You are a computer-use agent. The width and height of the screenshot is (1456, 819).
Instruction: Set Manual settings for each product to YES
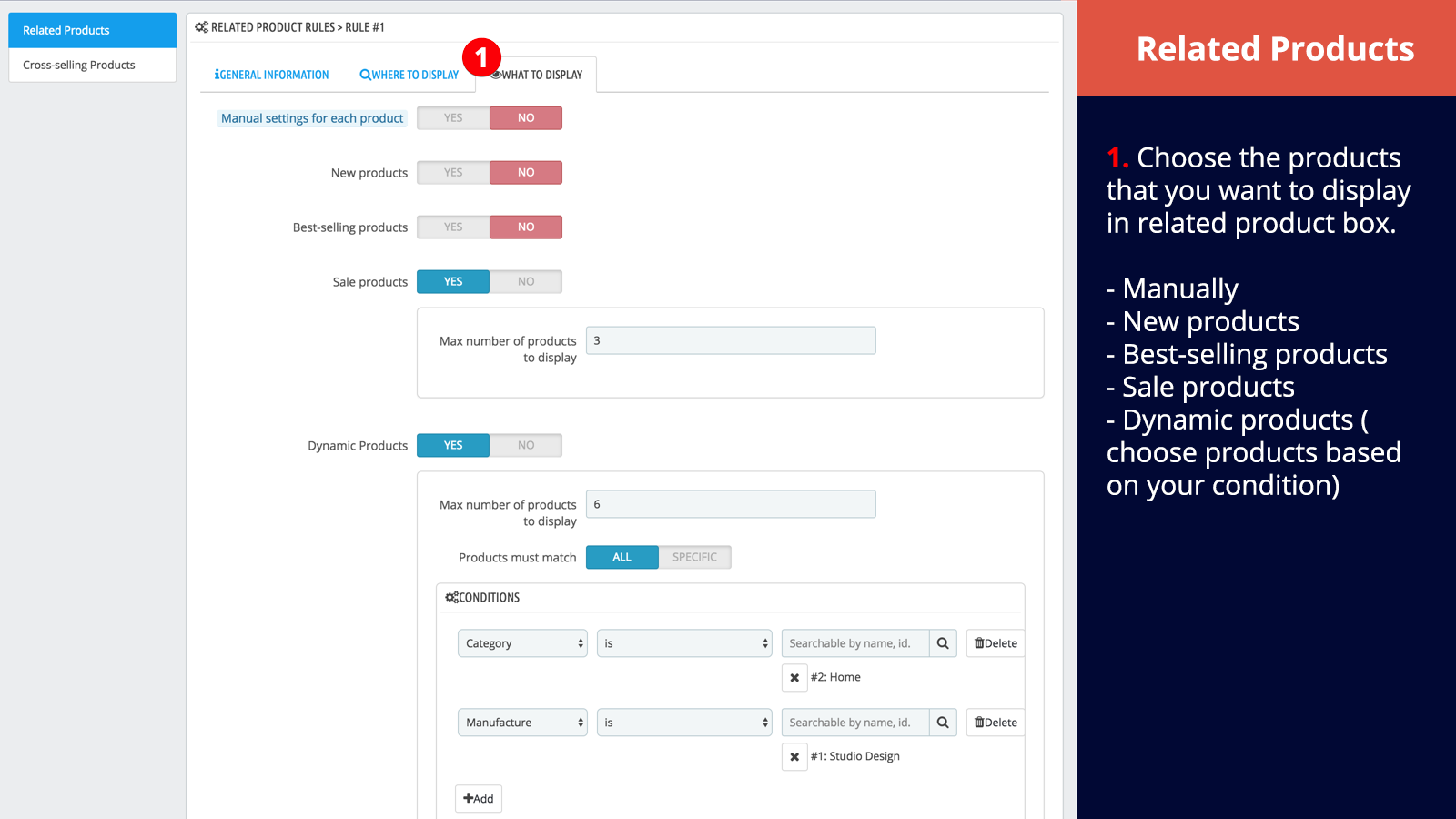click(453, 118)
